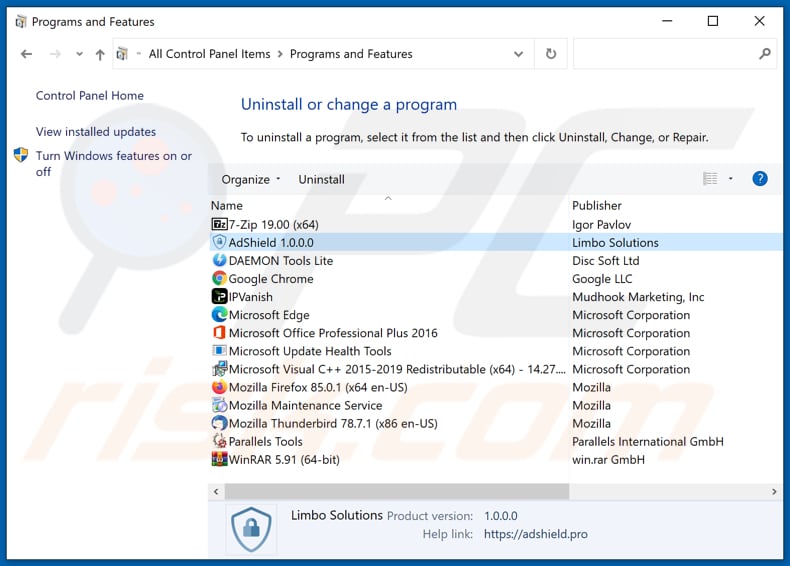
Task: Click the horizontal scrollbar thumb
Action: 397,491
